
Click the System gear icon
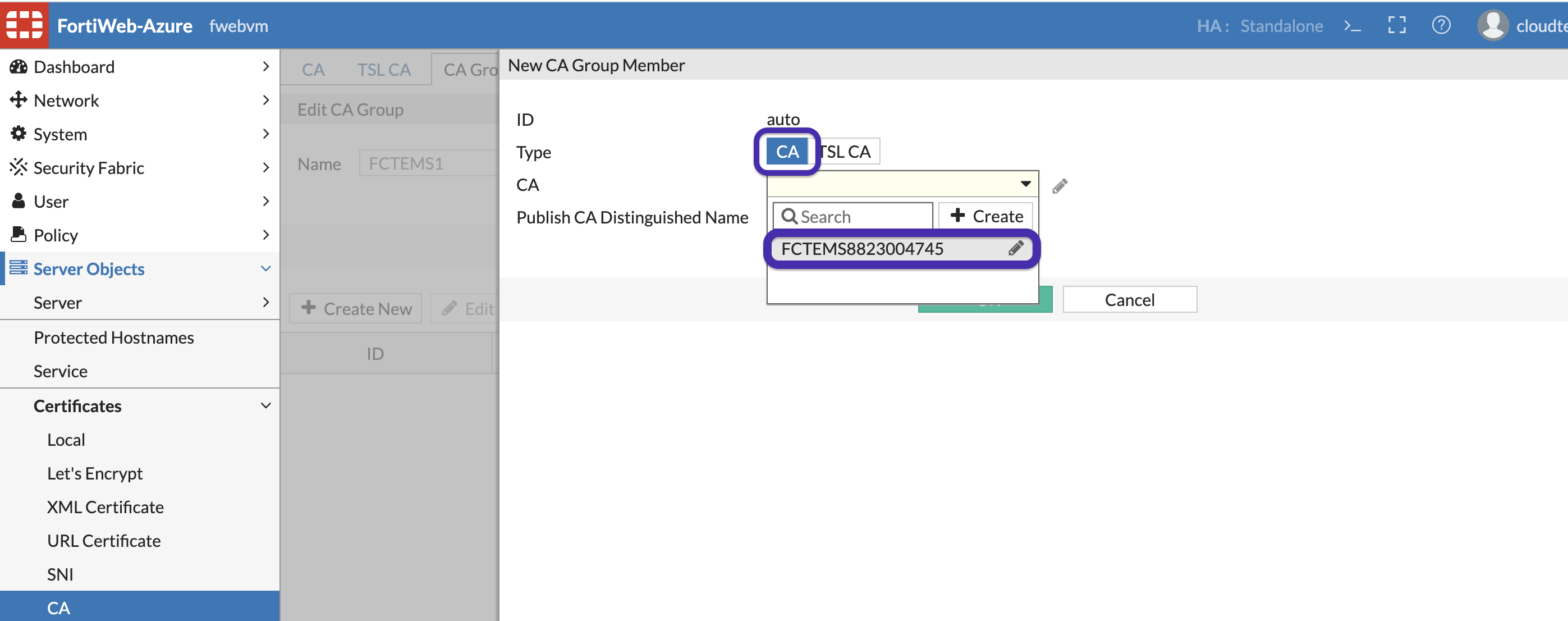coord(19,133)
